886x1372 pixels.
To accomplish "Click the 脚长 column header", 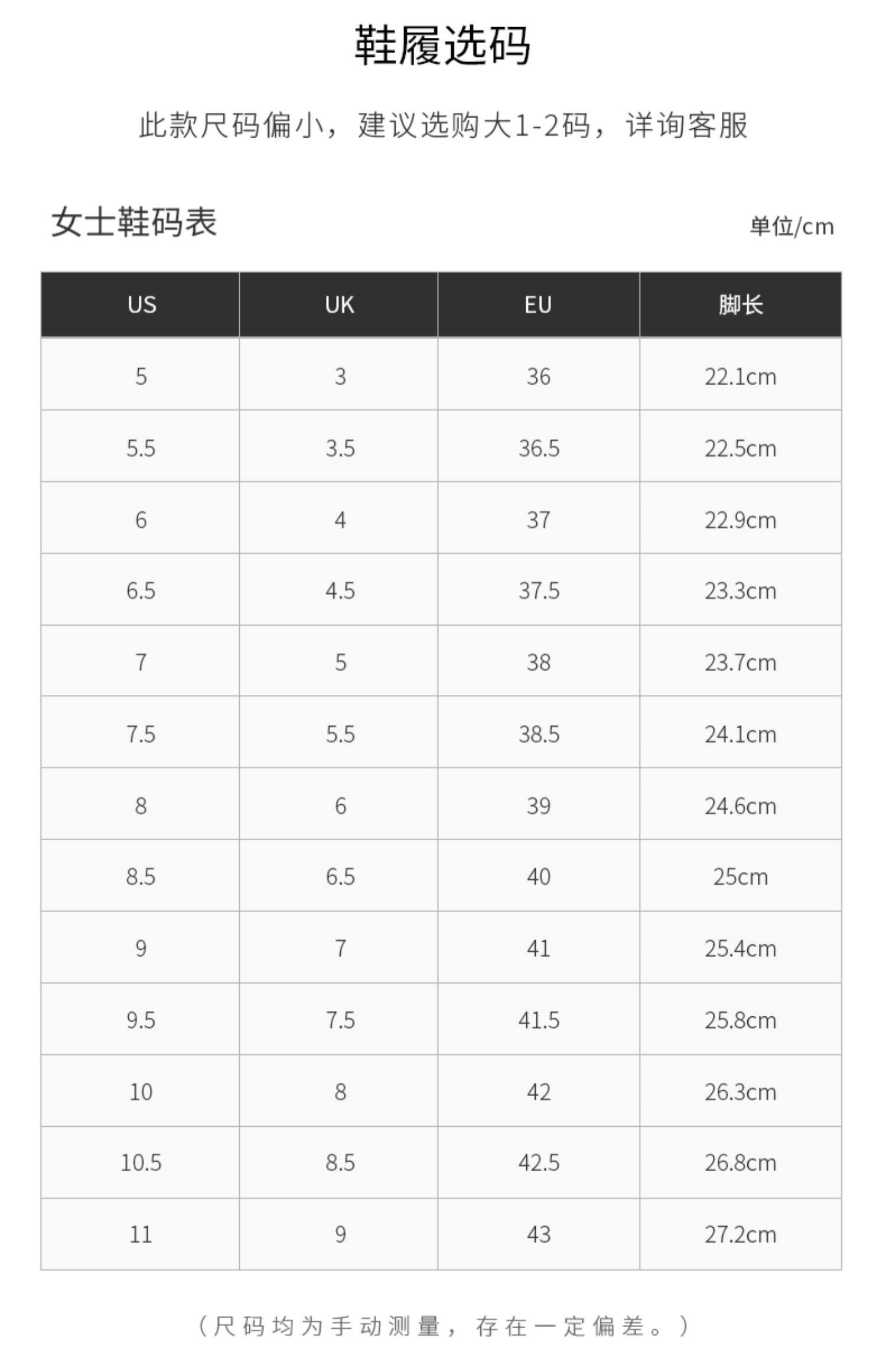I will click(x=740, y=305).
